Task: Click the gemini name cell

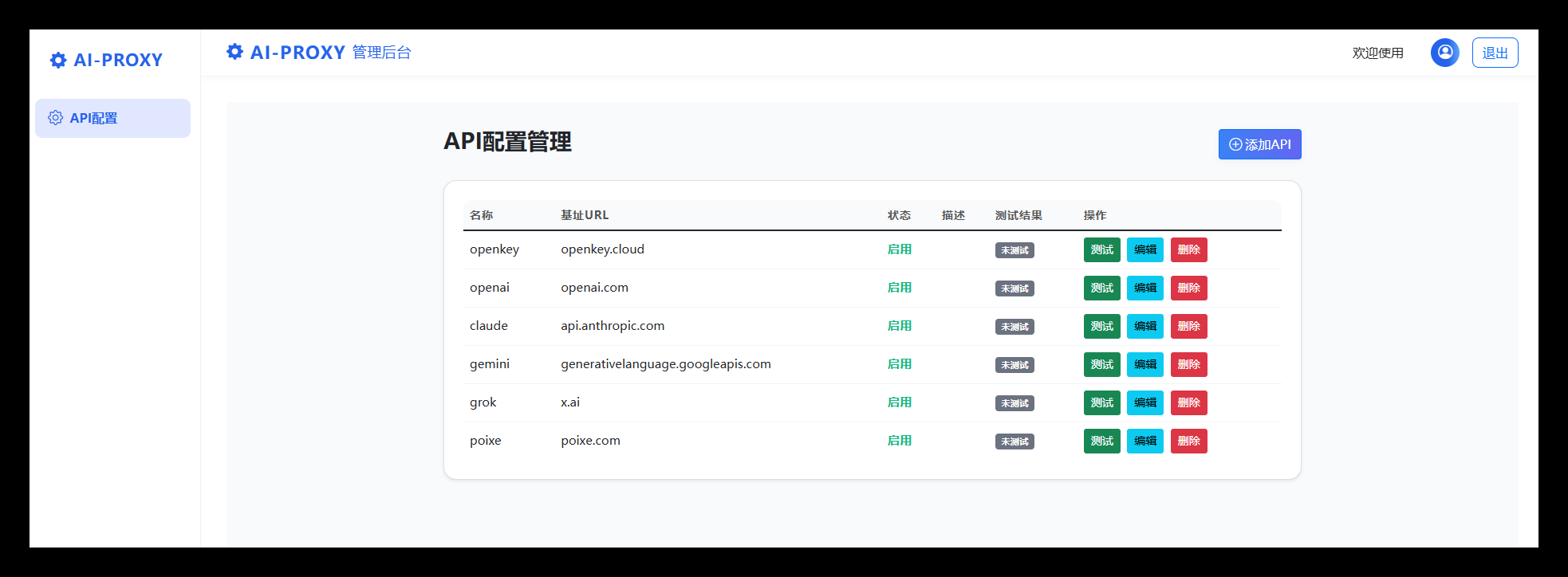Action: [x=490, y=364]
